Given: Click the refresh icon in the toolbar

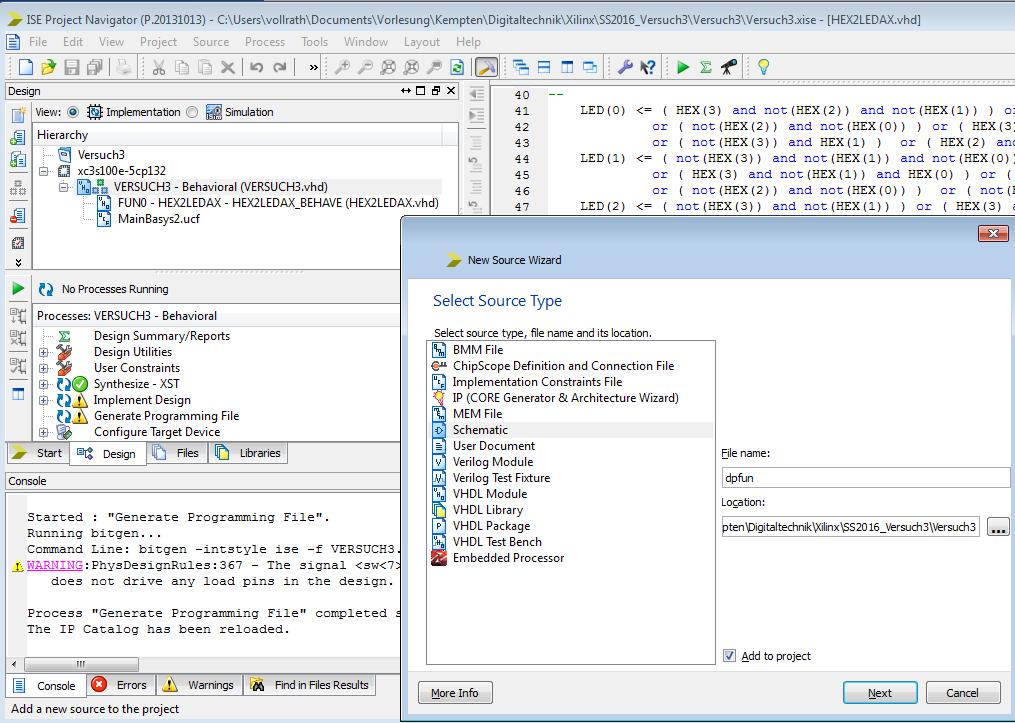Looking at the screenshot, I should pyautogui.click(x=457, y=67).
